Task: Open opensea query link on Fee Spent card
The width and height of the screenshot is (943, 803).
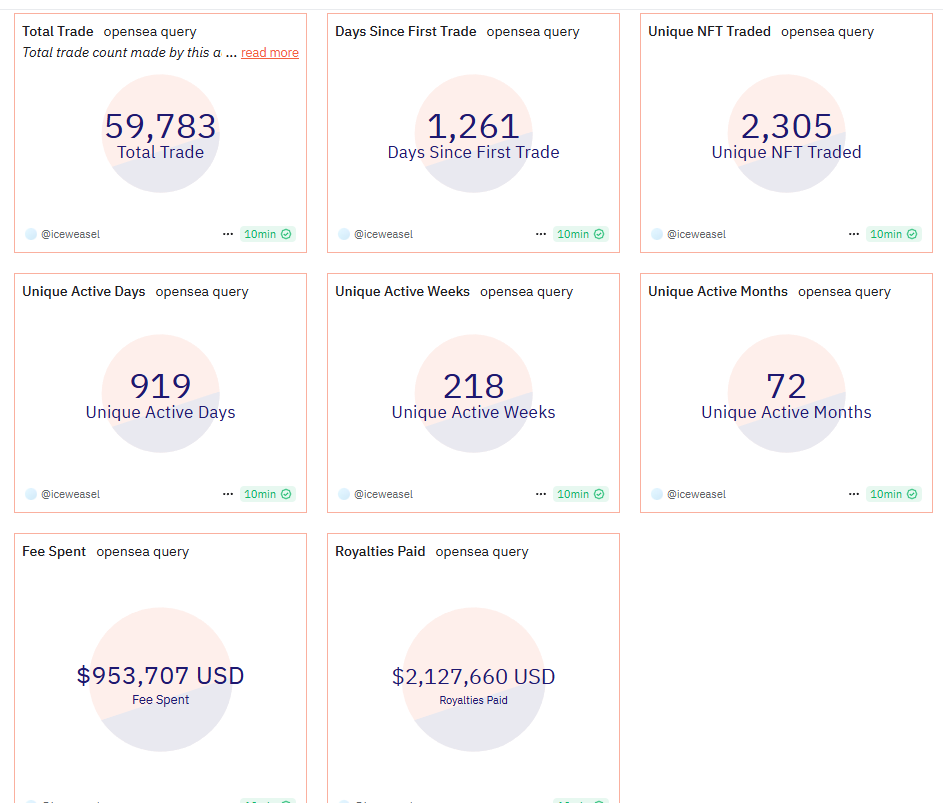Action: pyautogui.click(x=143, y=552)
